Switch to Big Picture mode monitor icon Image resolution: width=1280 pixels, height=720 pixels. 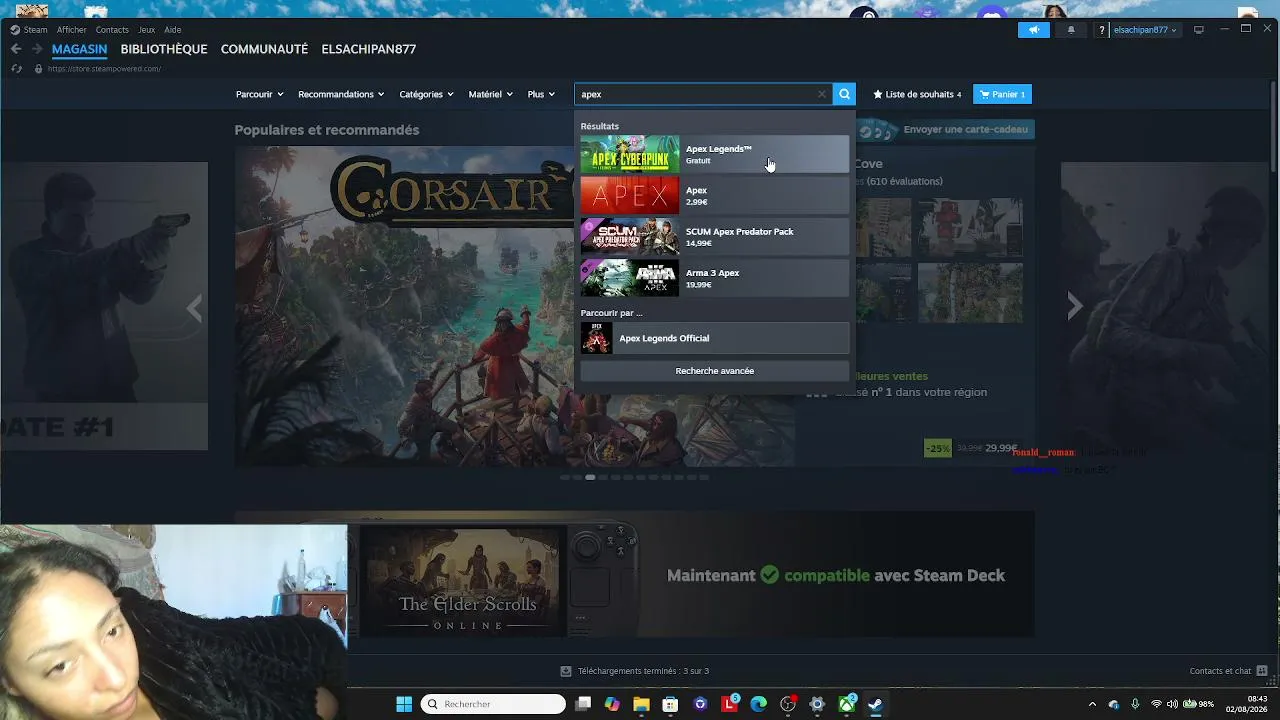(1199, 30)
